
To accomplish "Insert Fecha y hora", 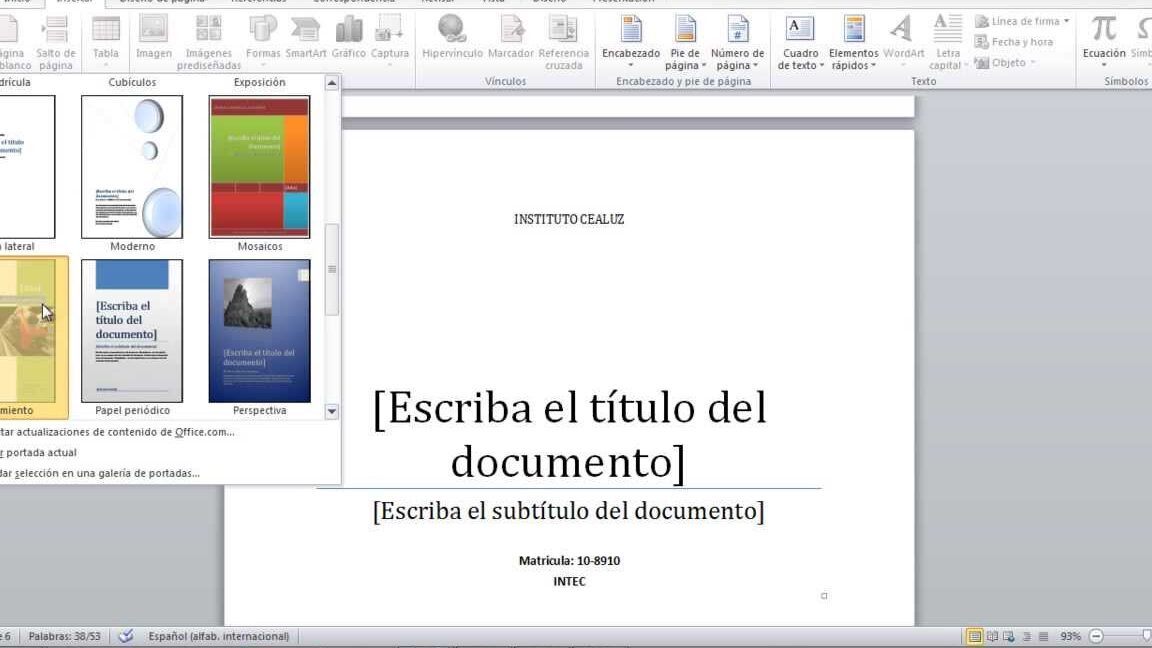I will click(x=1014, y=42).
